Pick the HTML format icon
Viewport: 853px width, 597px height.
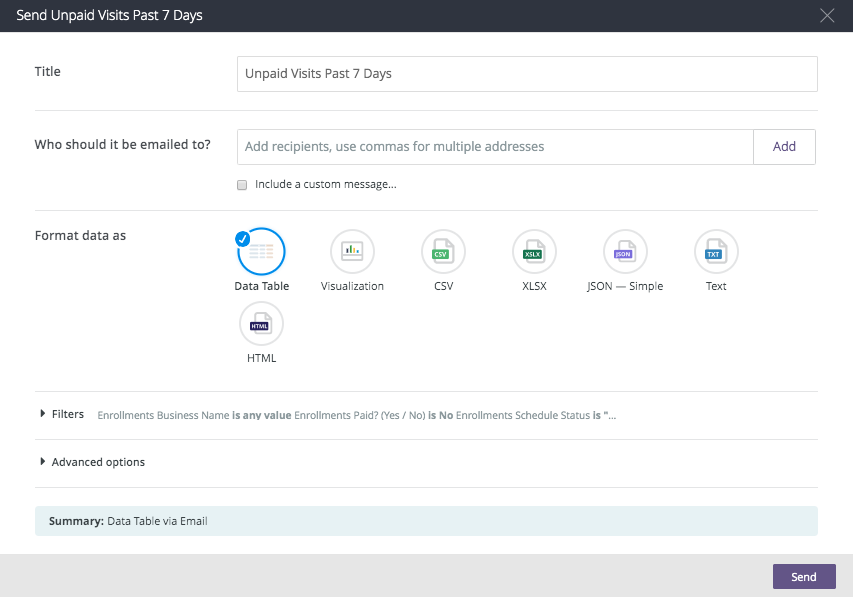click(261, 324)
